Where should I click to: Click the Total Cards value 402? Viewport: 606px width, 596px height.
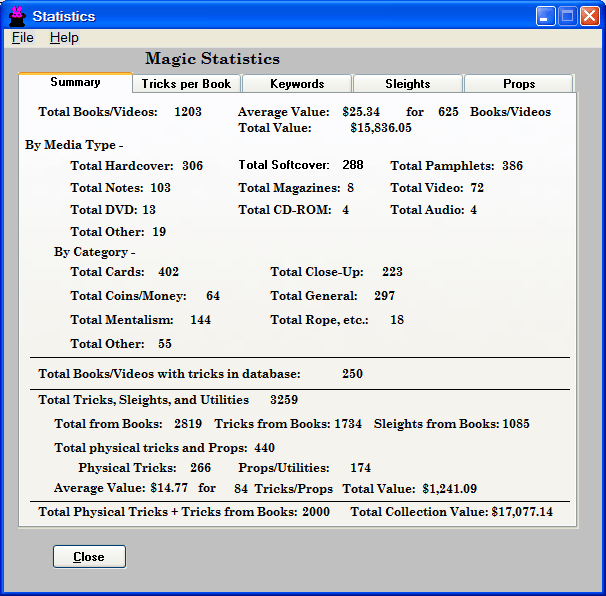(x=168, y=272)
